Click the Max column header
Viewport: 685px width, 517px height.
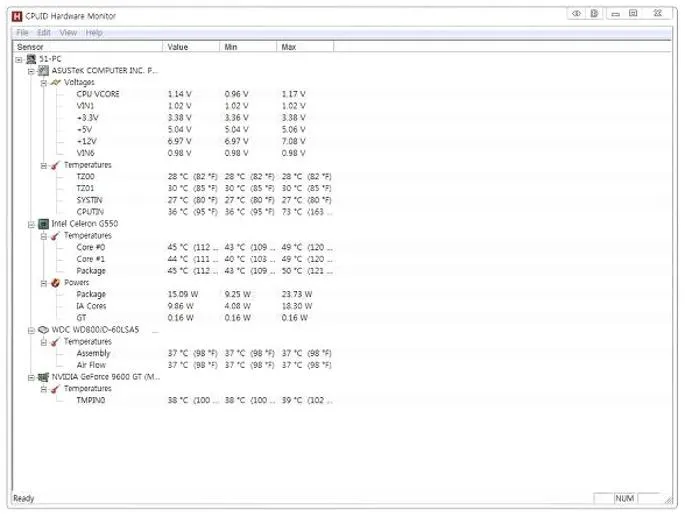(x=305, y=47)
